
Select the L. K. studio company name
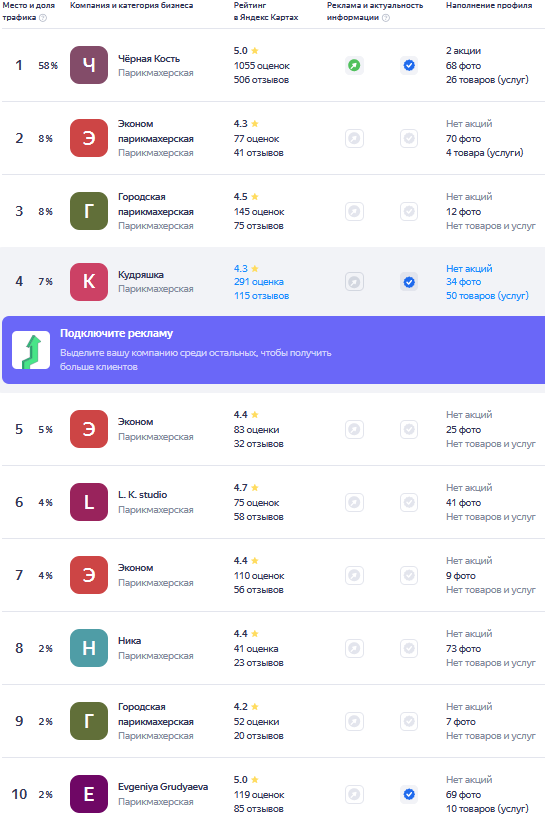[143, 495]
